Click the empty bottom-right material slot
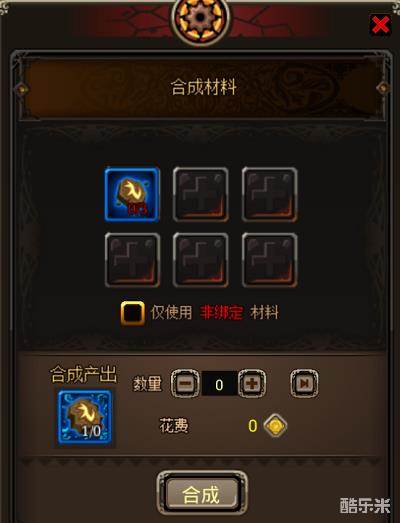Screen dimensions: 400x523 coord(270,260)
